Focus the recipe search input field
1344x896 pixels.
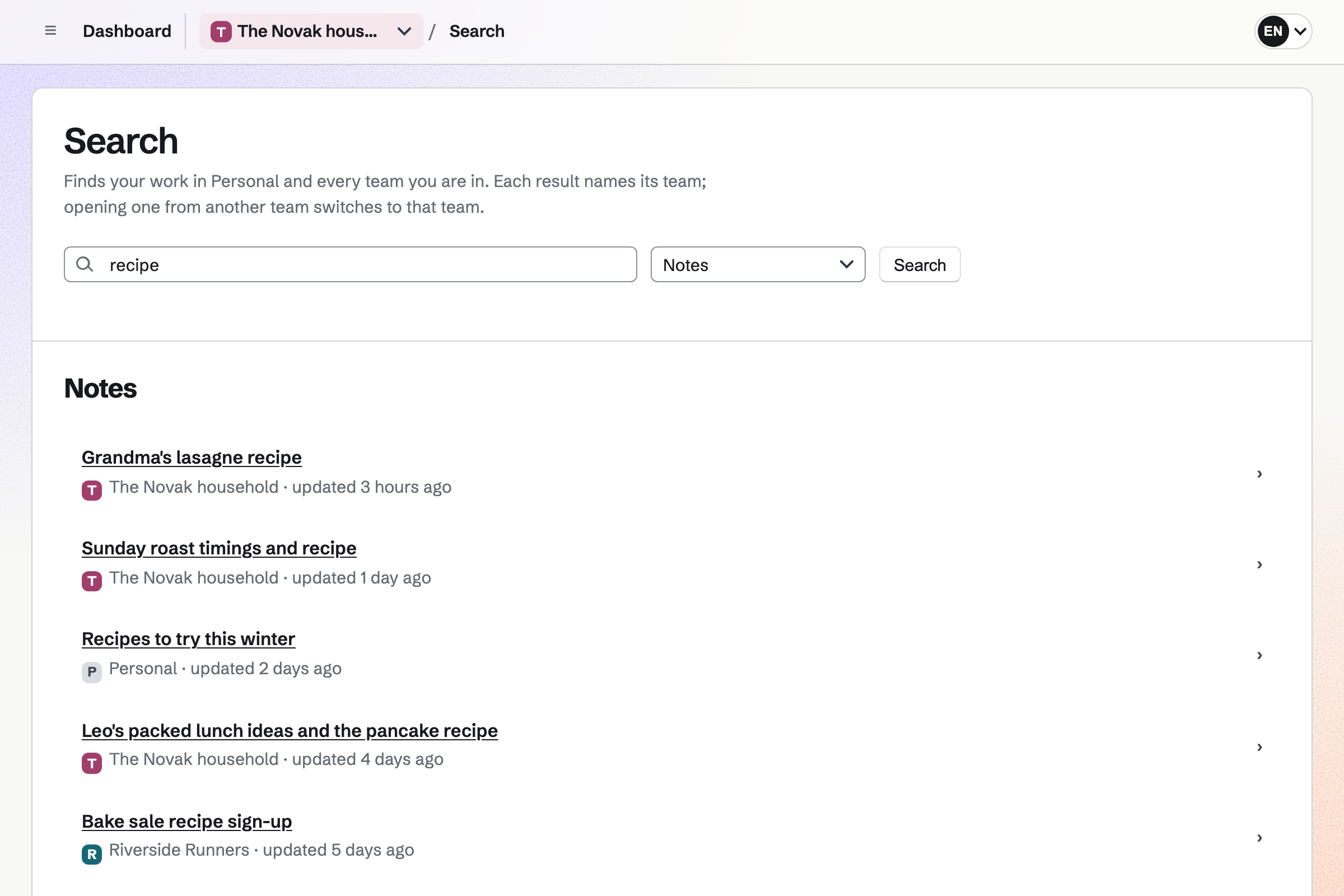(x=351, y=264)
